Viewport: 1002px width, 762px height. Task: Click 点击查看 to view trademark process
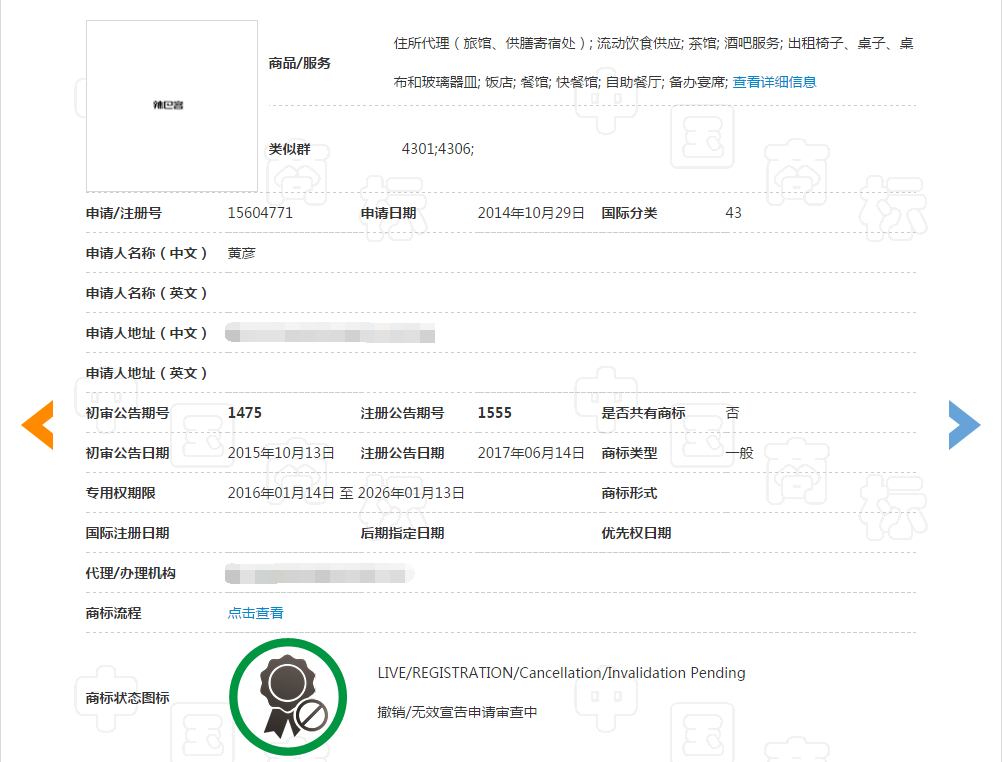click(254, 611)
